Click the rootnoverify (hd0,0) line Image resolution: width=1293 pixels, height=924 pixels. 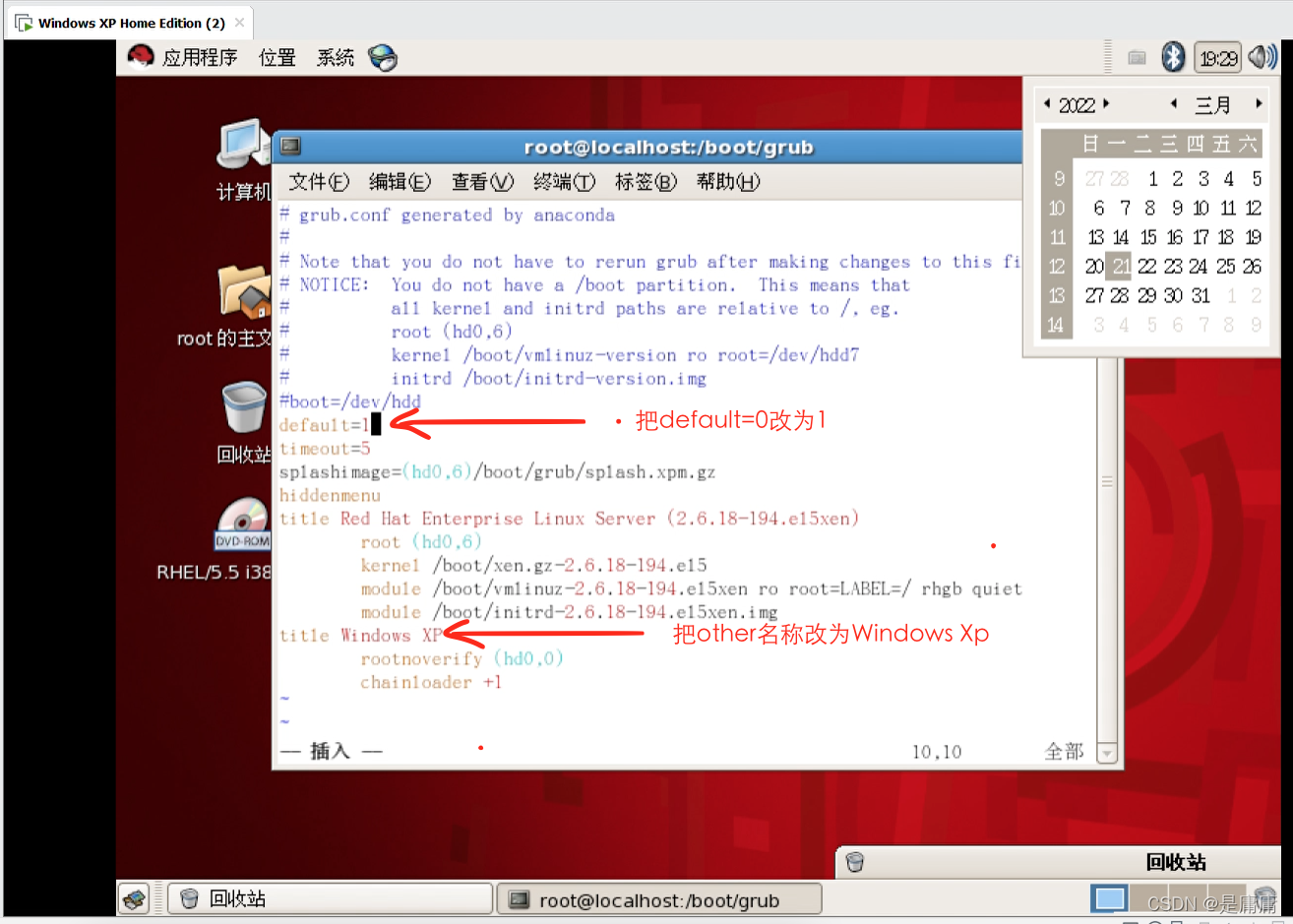462,658
